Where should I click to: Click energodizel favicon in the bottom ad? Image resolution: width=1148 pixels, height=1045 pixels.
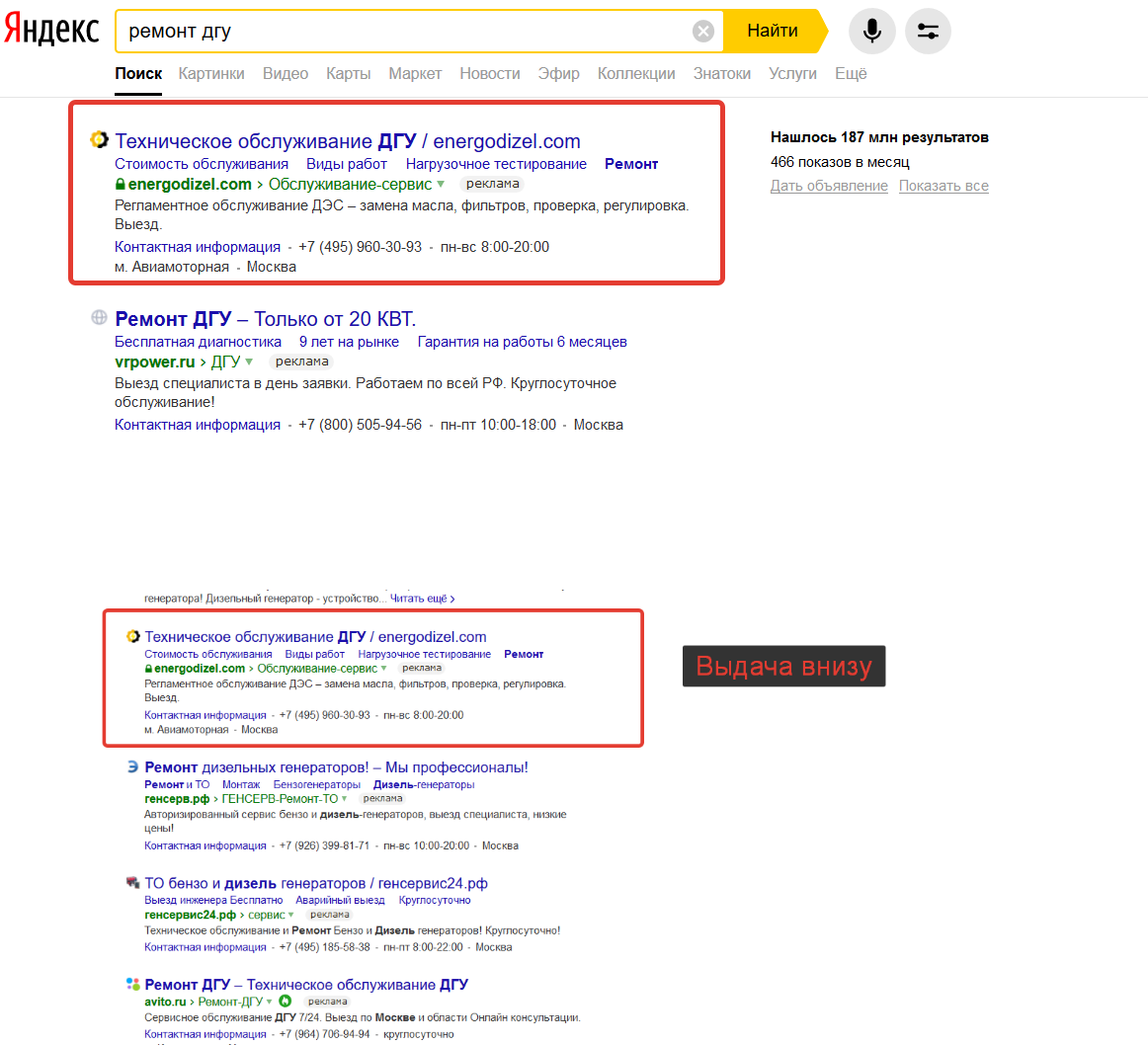(132, 636)
